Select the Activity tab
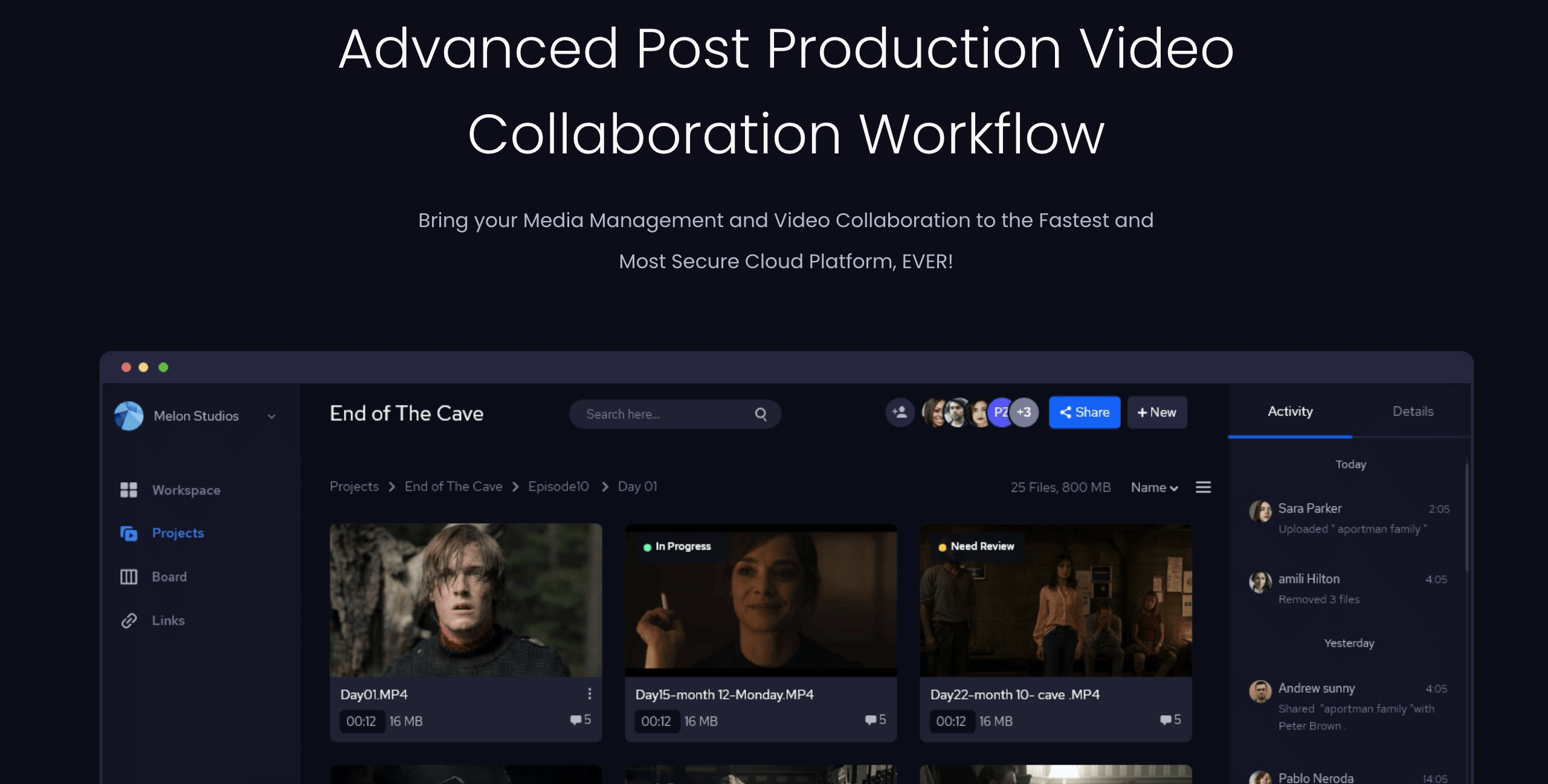 [1290, 411]
